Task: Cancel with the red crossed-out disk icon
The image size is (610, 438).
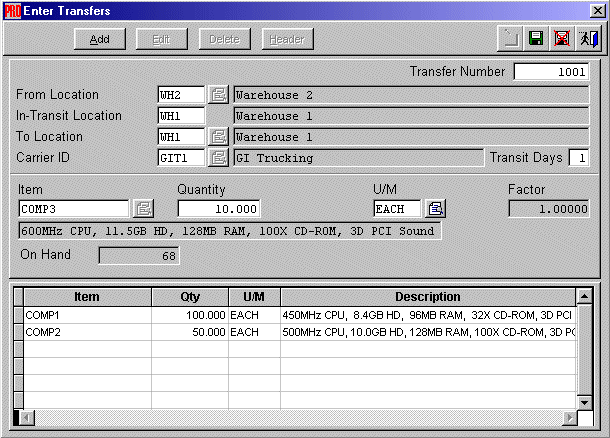Action: (x=562, y=39)
